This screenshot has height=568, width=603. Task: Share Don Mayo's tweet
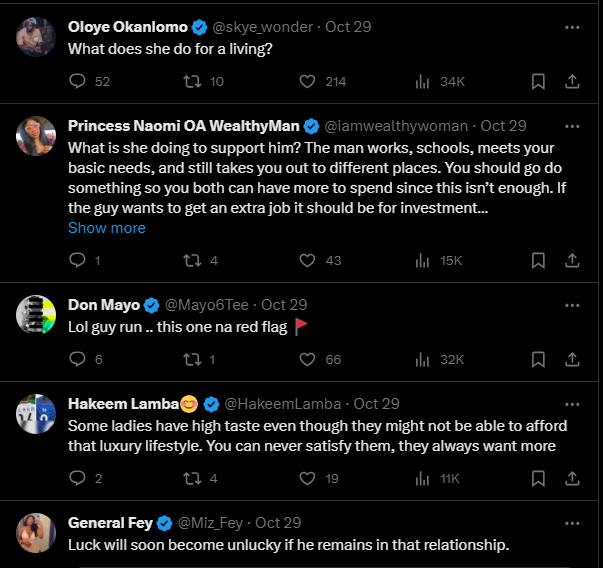(572, 359)
